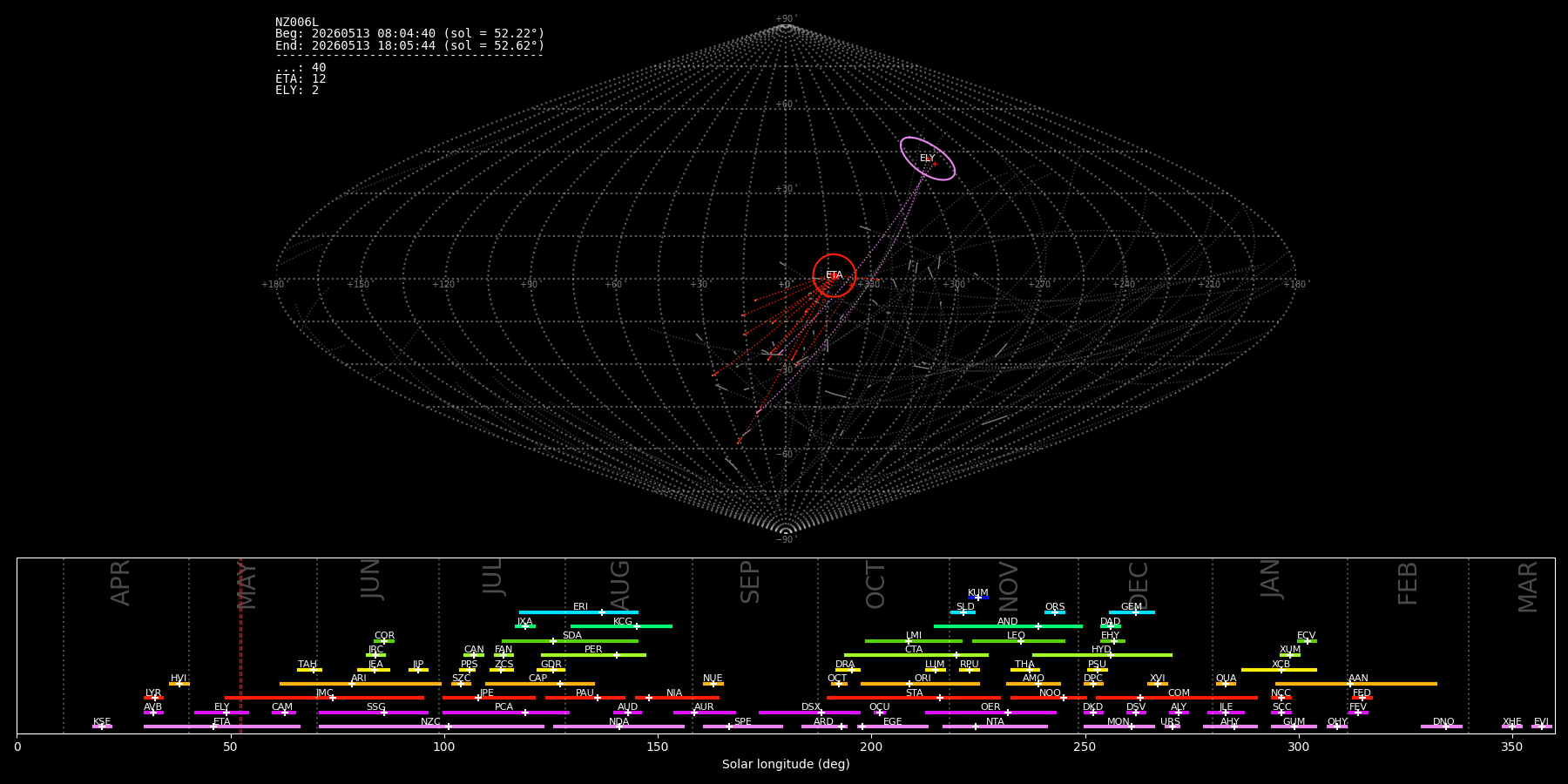Click the ERI cyan shower bar
Screen dimensions: 1568x784
click(x=578, y=612)
